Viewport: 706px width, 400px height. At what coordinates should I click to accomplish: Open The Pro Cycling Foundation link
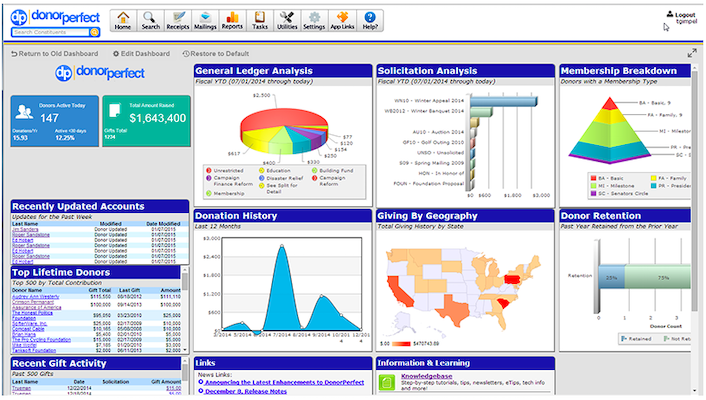pos(41,340)
